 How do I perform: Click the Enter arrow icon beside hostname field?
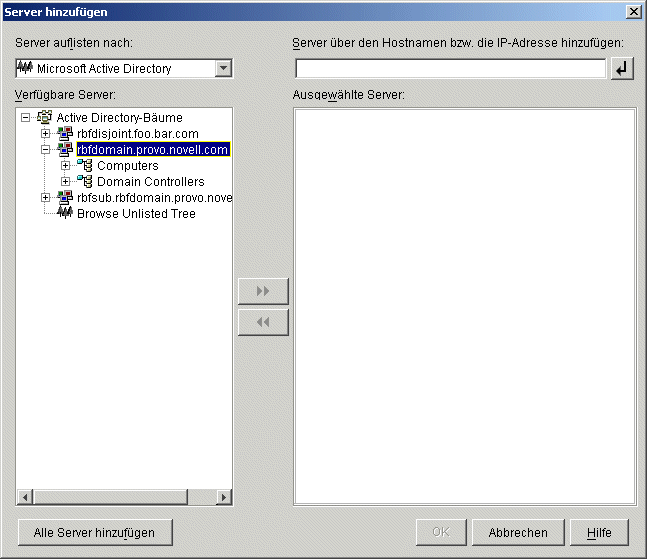[622, 68]
